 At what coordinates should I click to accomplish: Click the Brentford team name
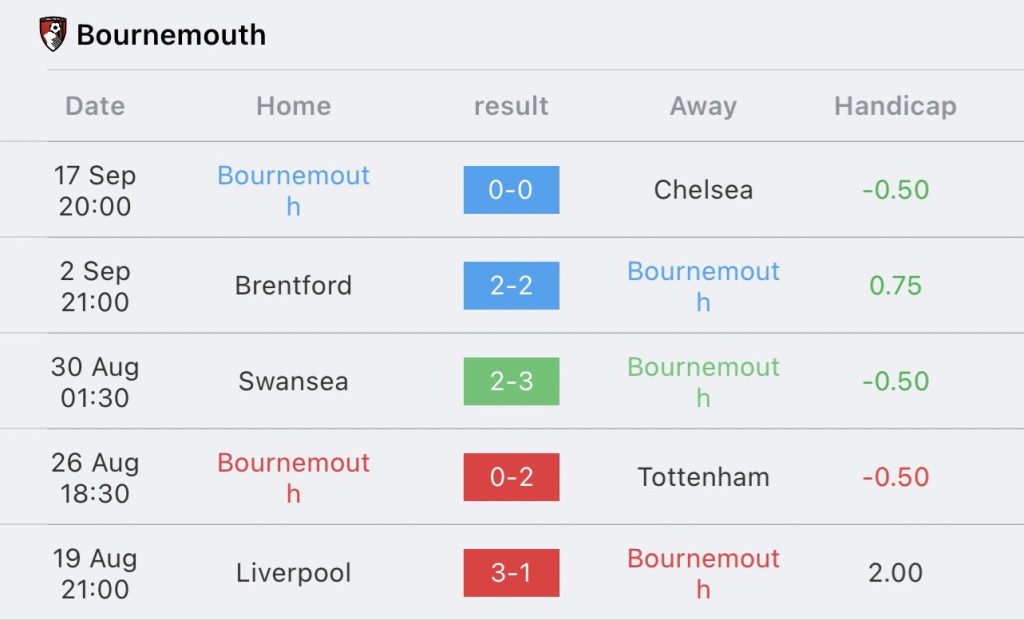[x=293, y=286]
